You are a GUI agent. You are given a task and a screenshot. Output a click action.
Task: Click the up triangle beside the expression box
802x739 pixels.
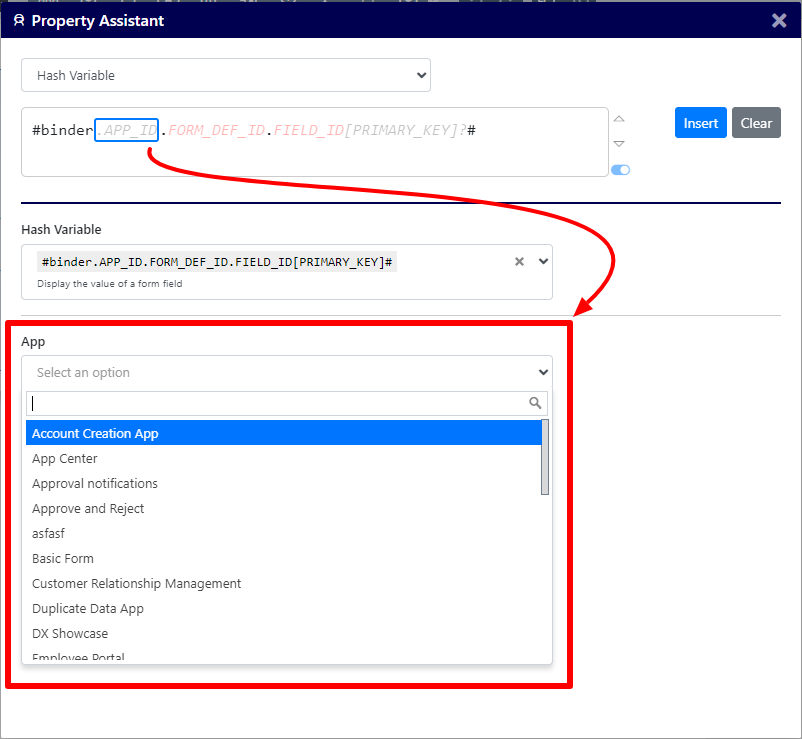click(619, 119)
